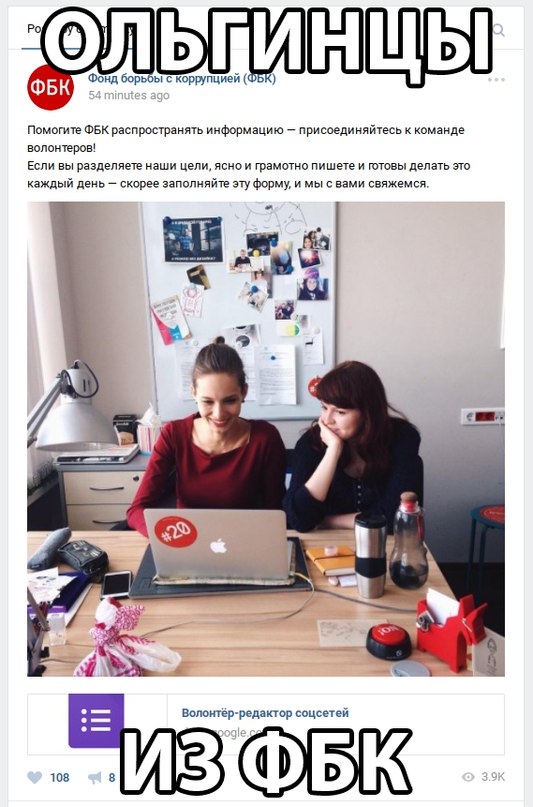This screenshot has width=533, height=807.
Task: Click the 54 minutes ago timestamp
Action: (x=129, y=95)
